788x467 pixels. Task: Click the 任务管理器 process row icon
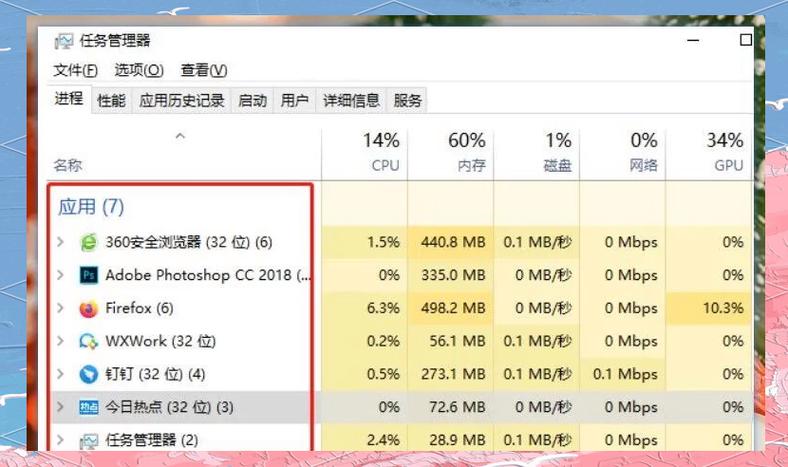point(88,441)
